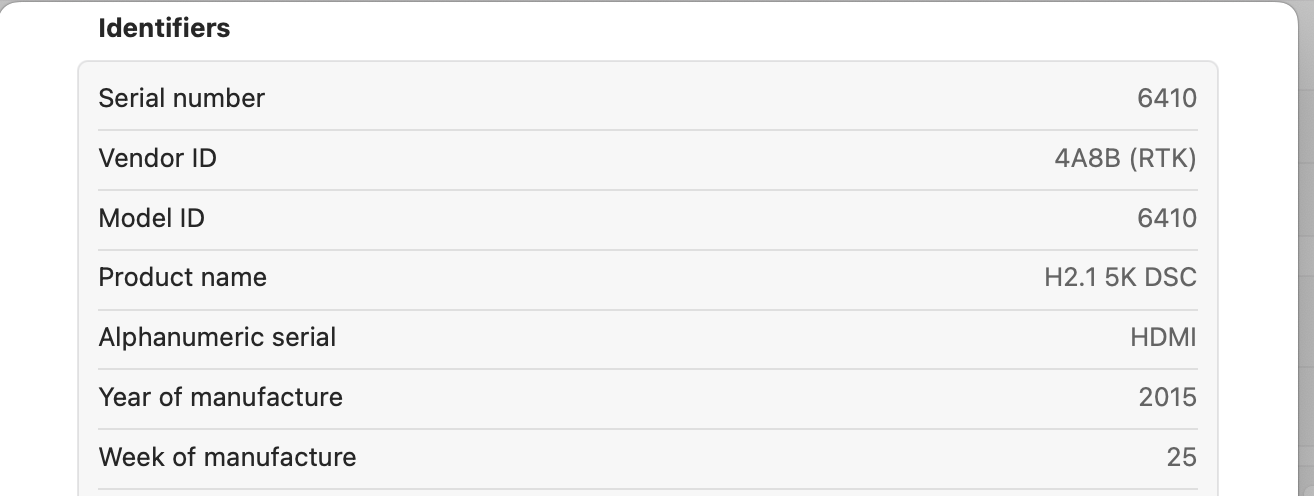
Task: Click DSC in the product name value
Action: tap(1172, 278)
